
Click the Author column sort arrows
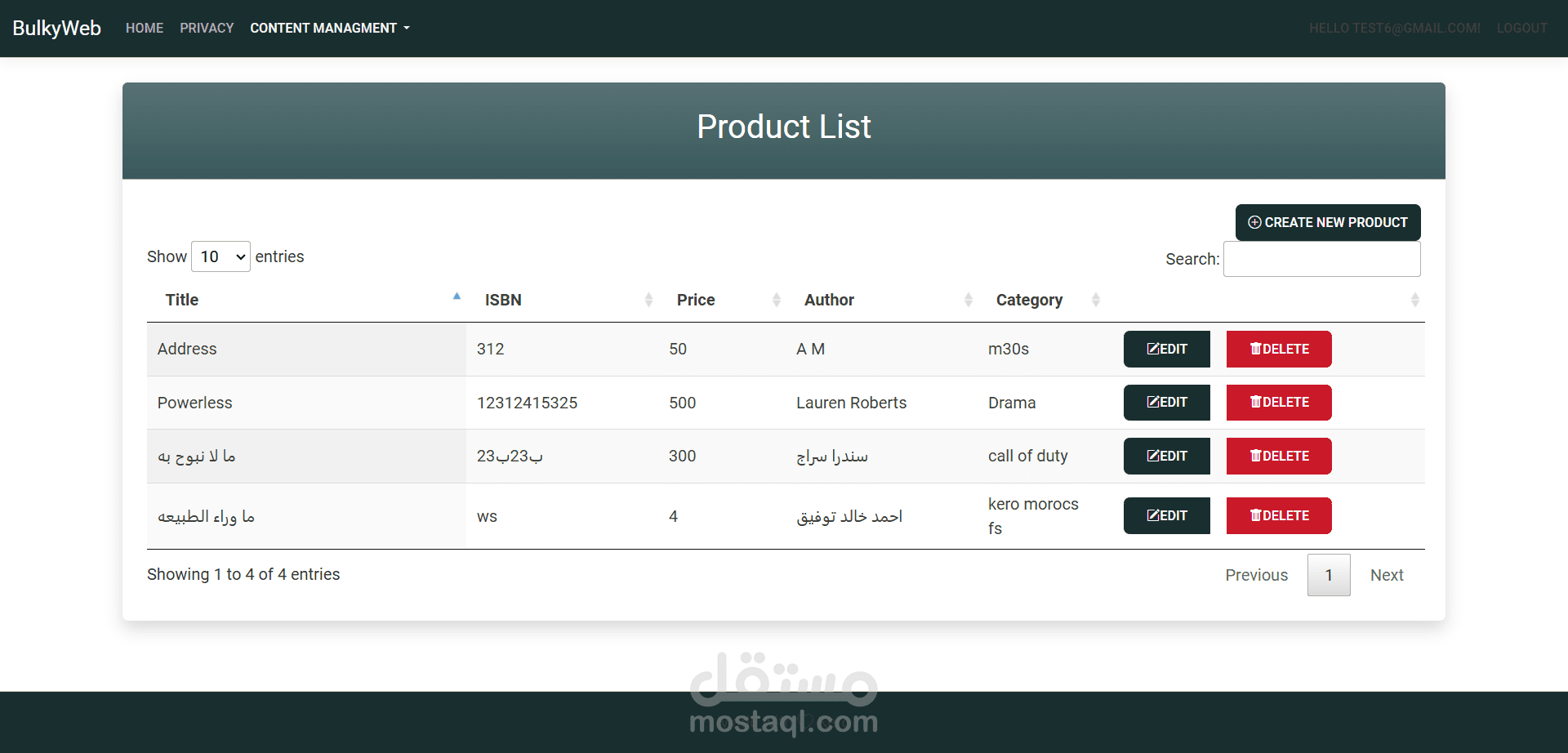pyautogui.click(x=968, y=300)
